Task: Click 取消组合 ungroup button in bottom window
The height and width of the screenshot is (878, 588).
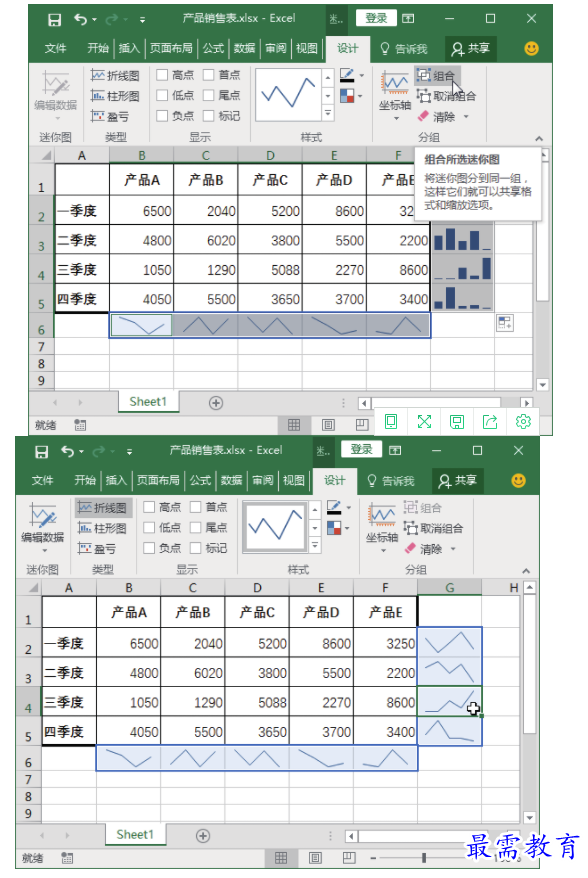Action: coord(433,529)
